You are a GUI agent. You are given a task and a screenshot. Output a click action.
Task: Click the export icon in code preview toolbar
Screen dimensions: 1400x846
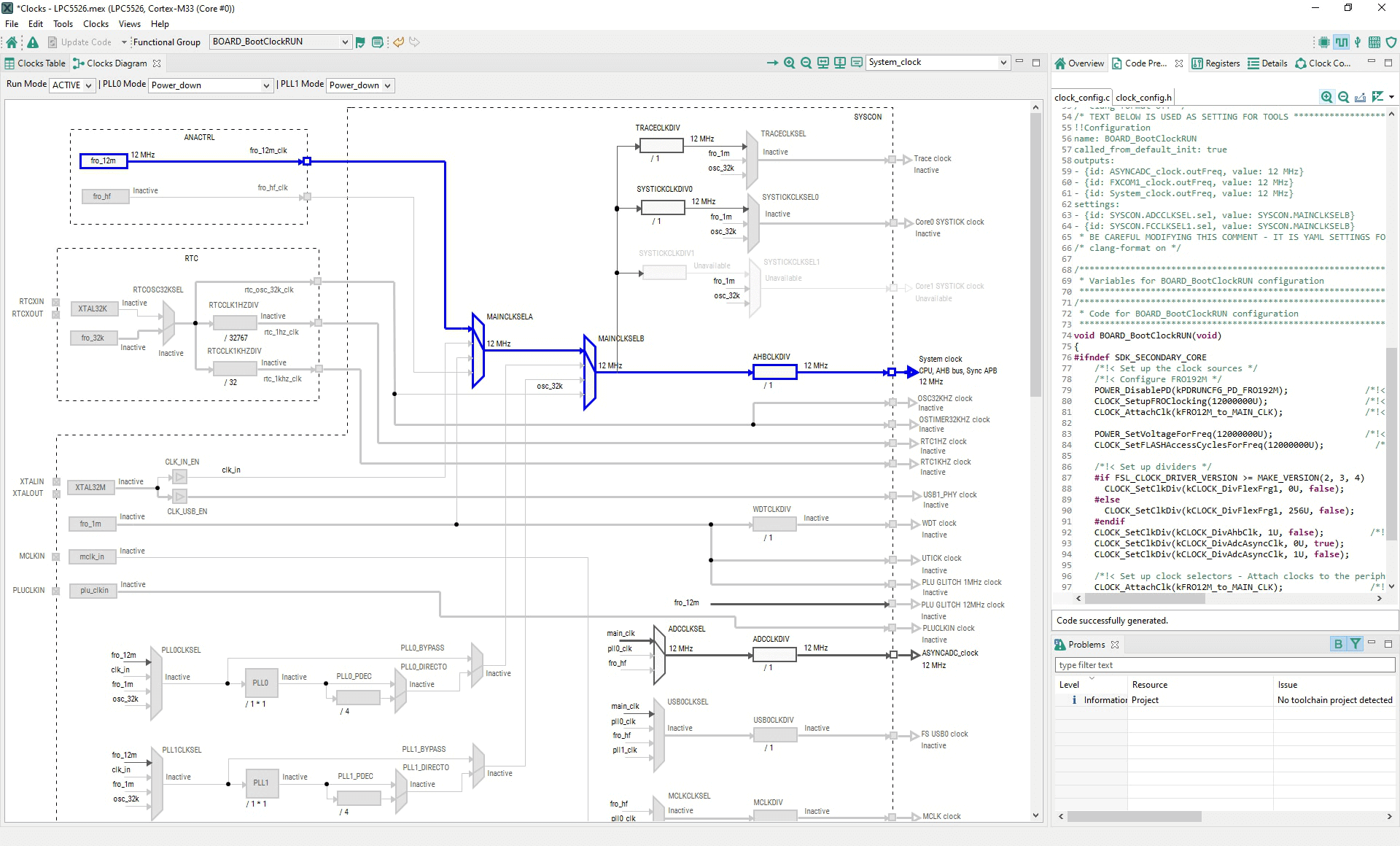pos(1360,97)
